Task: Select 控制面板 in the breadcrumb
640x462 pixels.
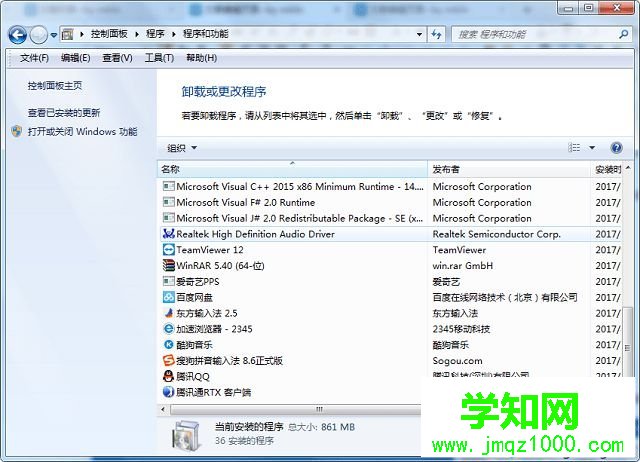Action: (x=109, y=34)
